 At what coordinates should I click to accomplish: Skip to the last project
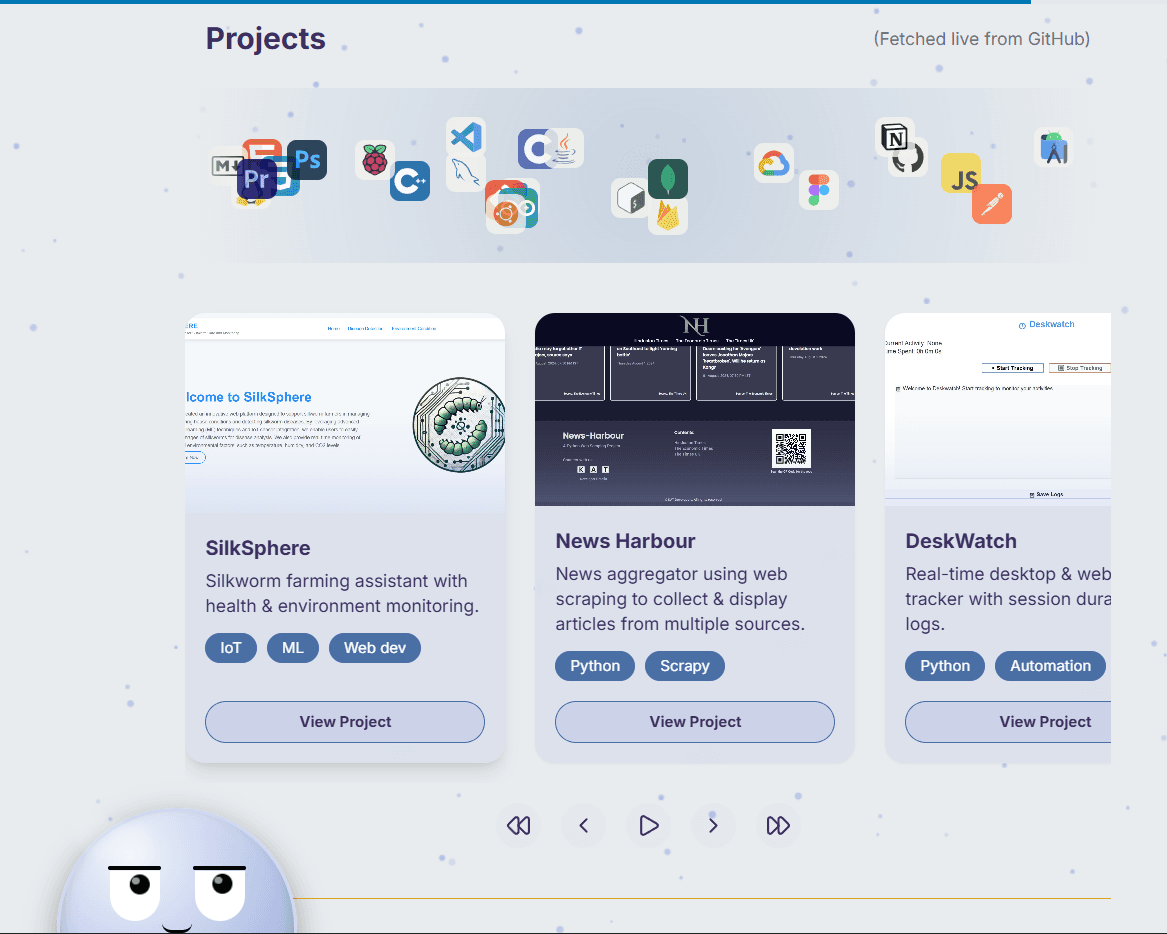coord(778,826)
